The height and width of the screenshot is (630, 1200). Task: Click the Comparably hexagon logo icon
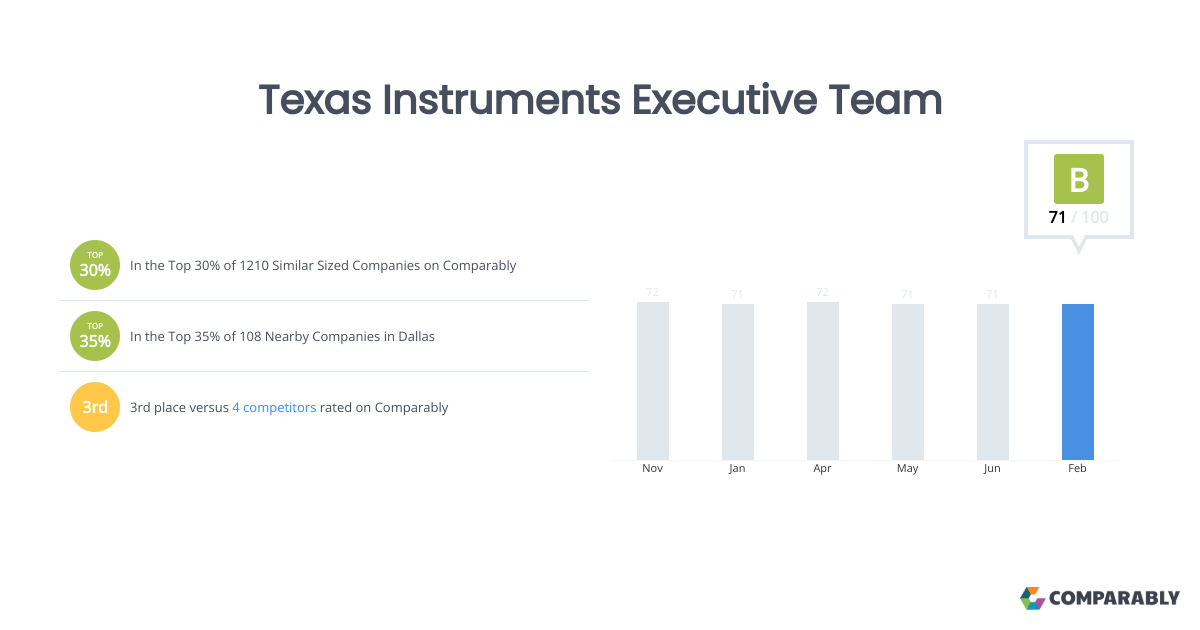1032,598
